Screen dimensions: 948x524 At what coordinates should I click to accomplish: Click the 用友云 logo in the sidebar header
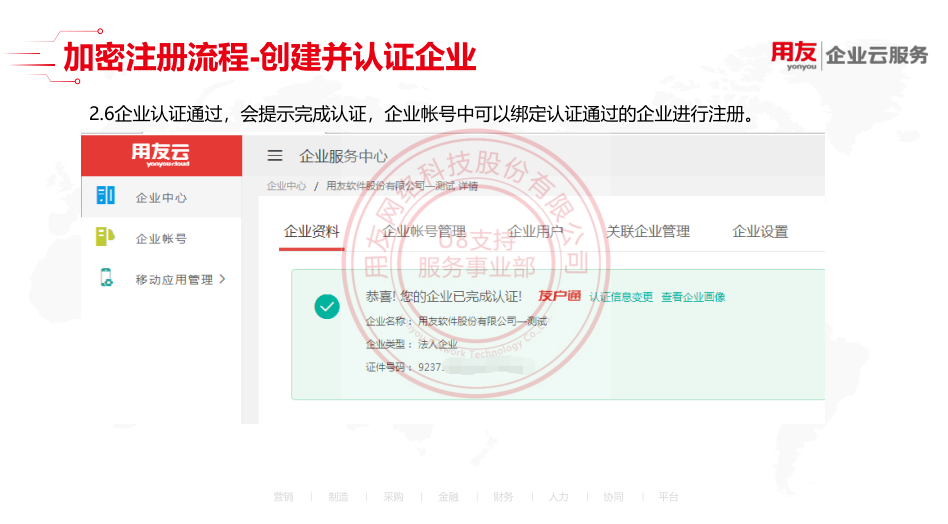161,155
